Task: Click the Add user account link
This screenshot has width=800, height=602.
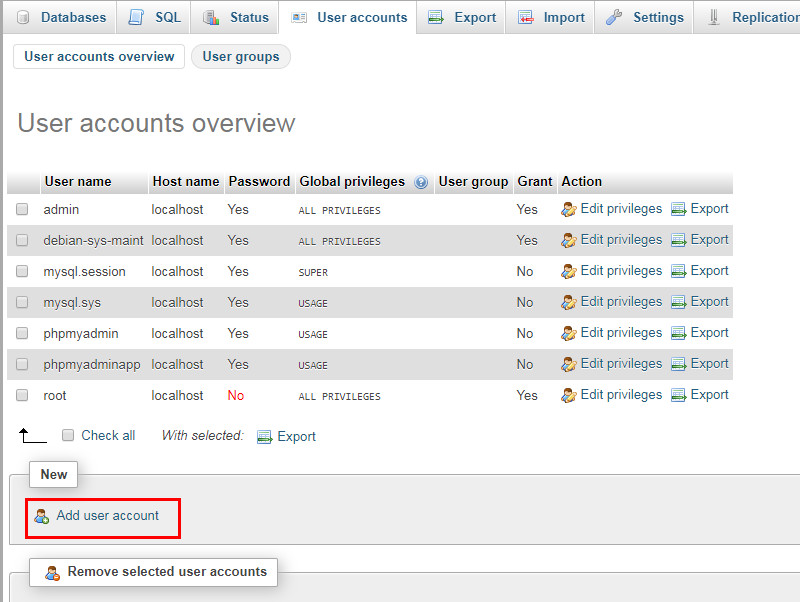Action: pos(107,516)
